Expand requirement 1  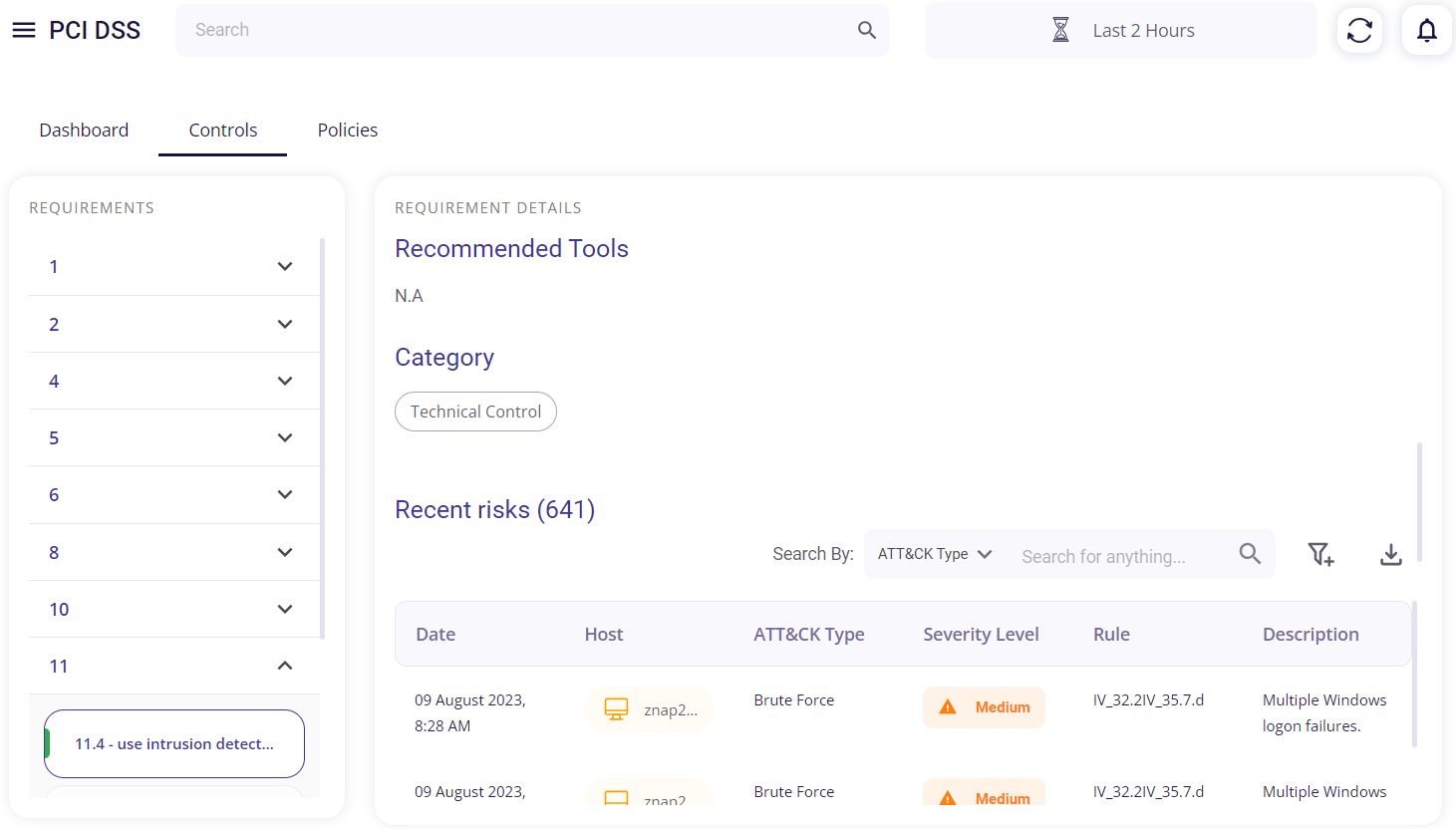(174, 267)
